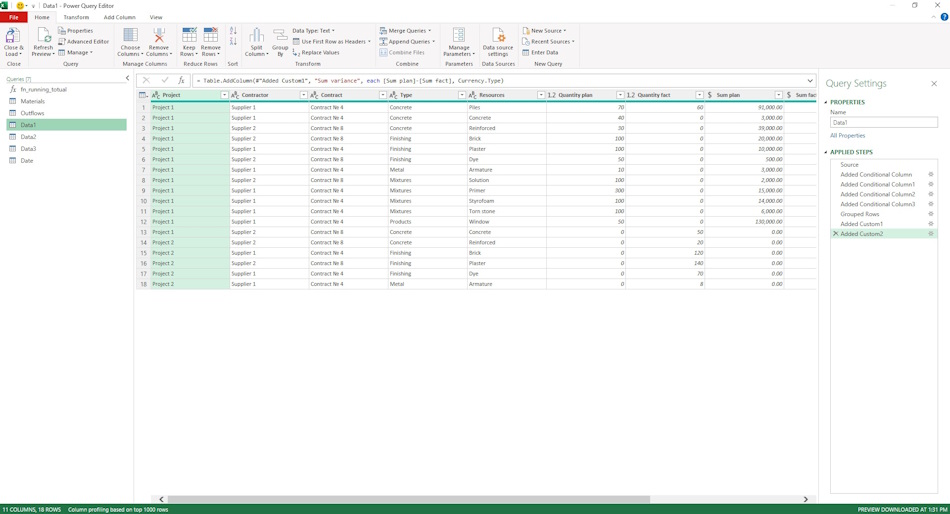Open the Merge Queries dropdown
The width and height of the screenshot is (950, 514).
(x=405, y=31)
